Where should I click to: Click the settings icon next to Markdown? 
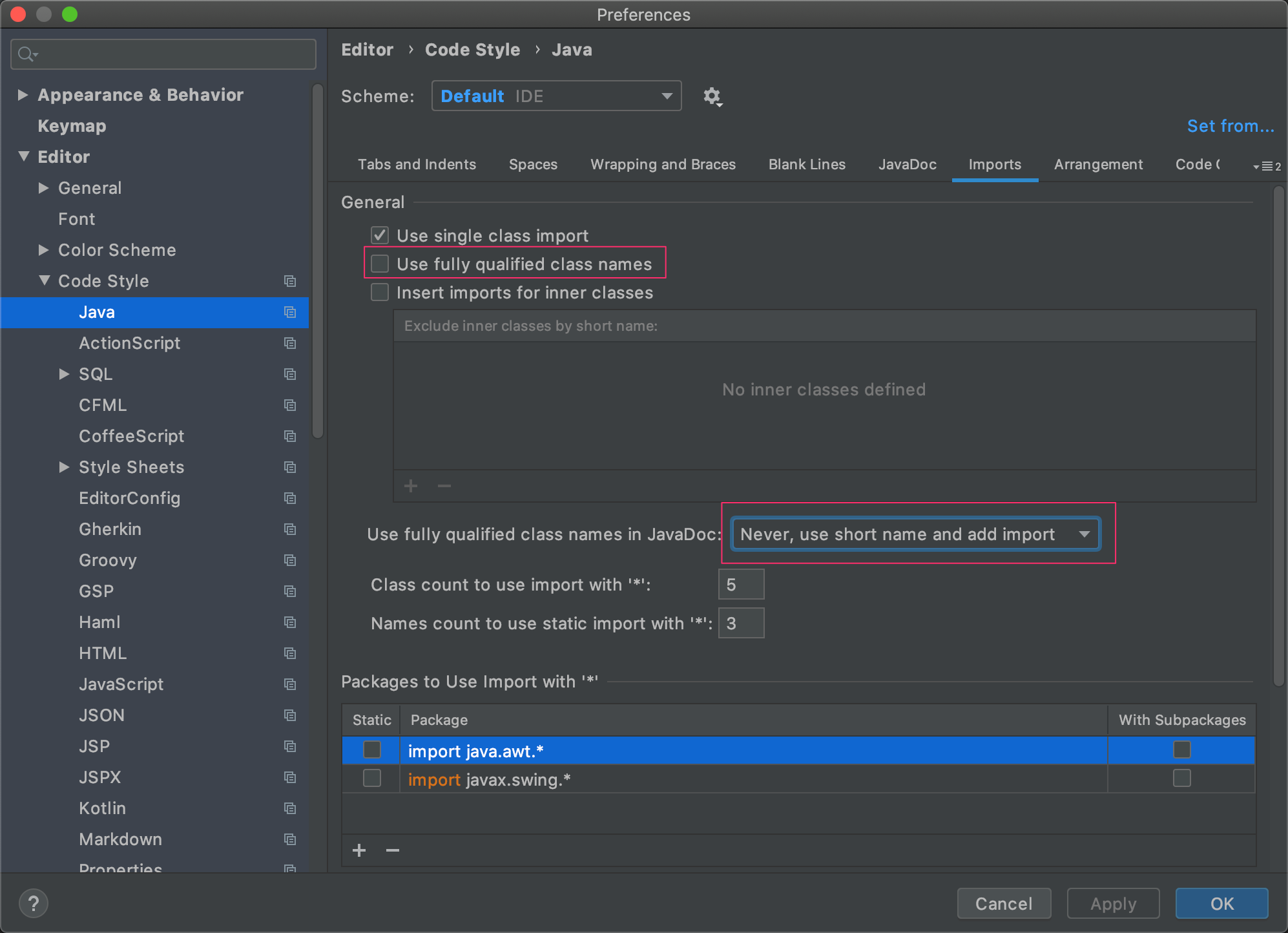290,839
